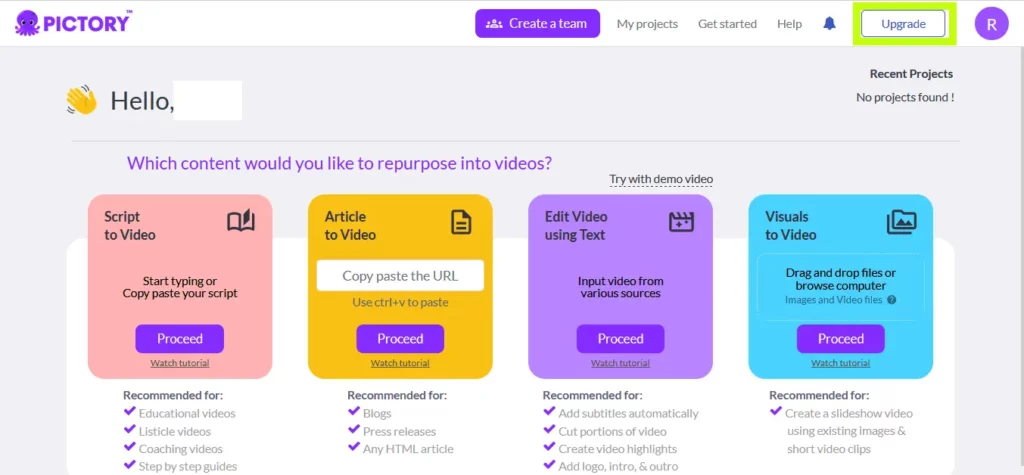Open the R profile avatar

tap(991, 24)
